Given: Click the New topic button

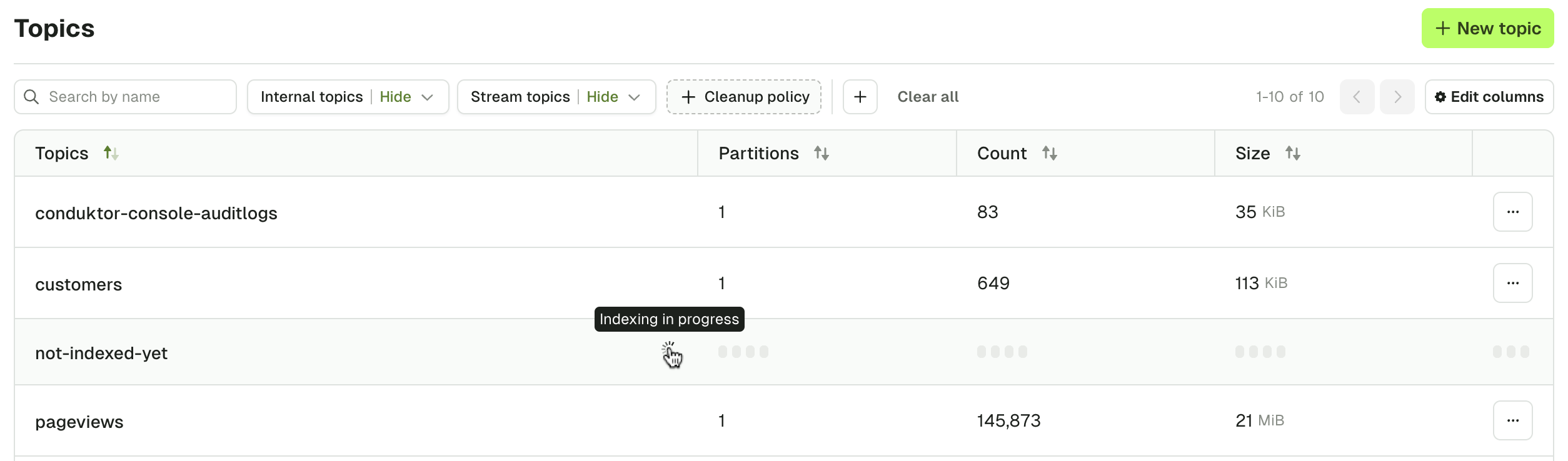Looking at the screenshot, I should [x=1487, y=28].
